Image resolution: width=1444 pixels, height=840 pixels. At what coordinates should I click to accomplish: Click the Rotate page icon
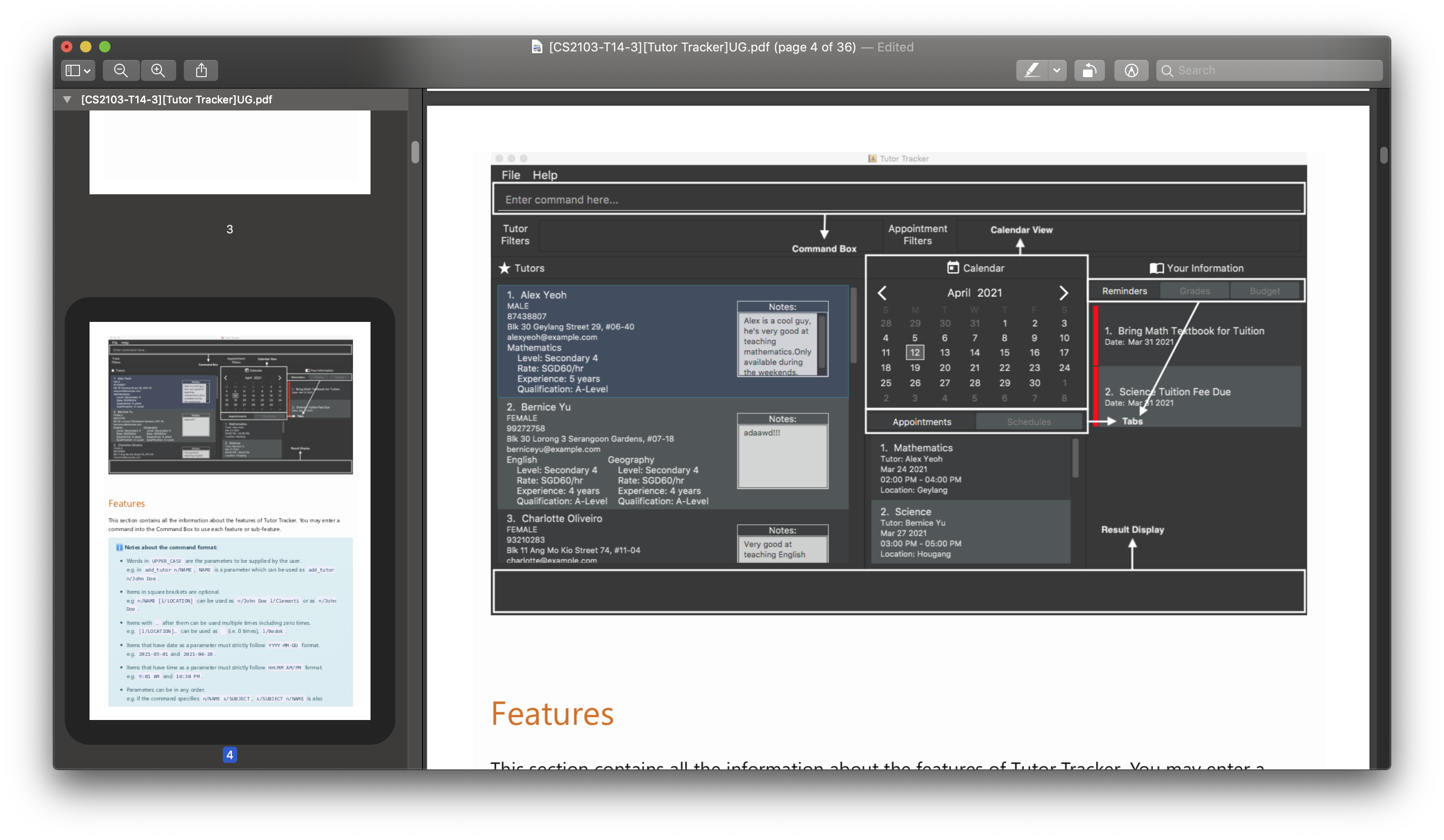[x=1089, y=70]
